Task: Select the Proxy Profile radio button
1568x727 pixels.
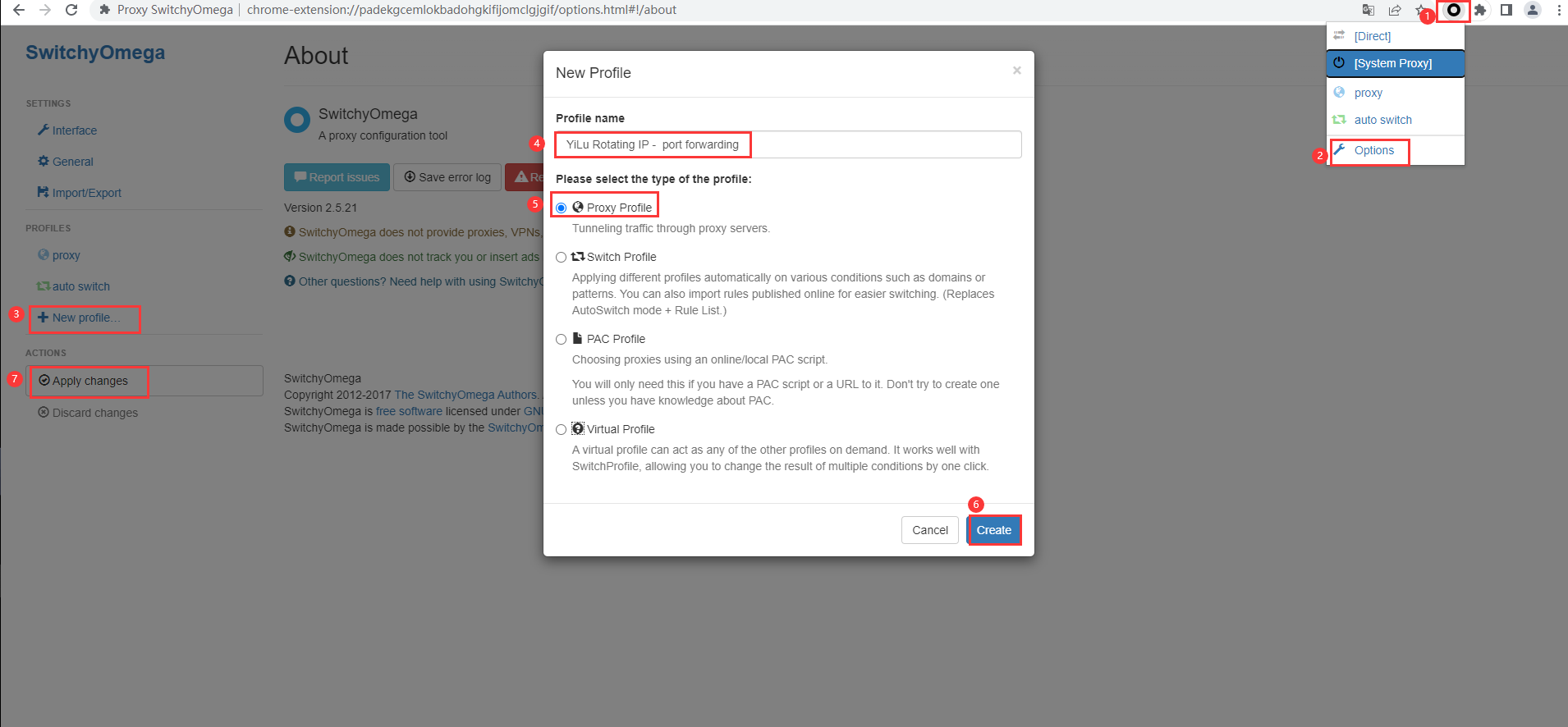Action: tap(562, 208)
